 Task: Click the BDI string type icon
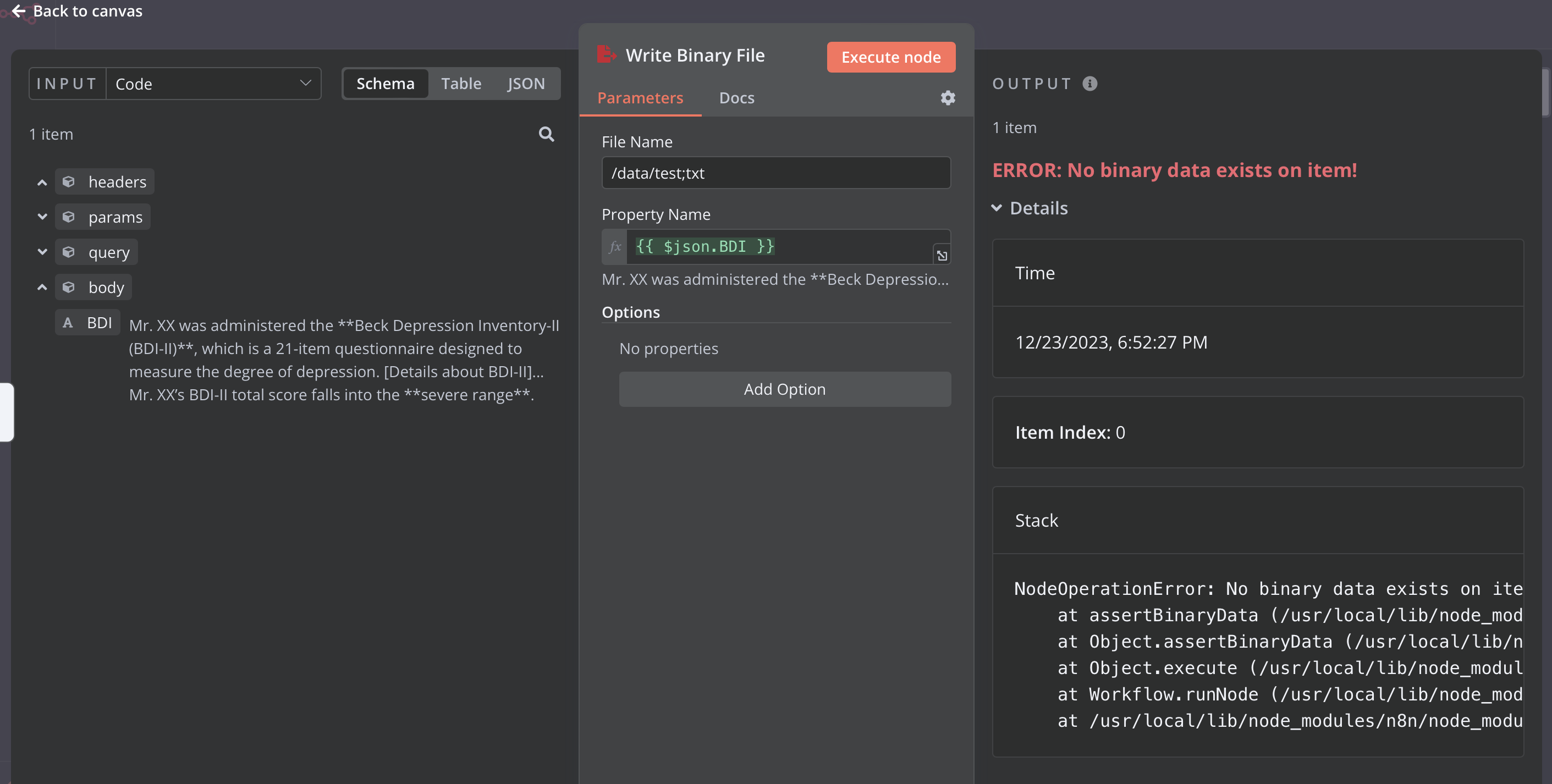pos(68,323)
